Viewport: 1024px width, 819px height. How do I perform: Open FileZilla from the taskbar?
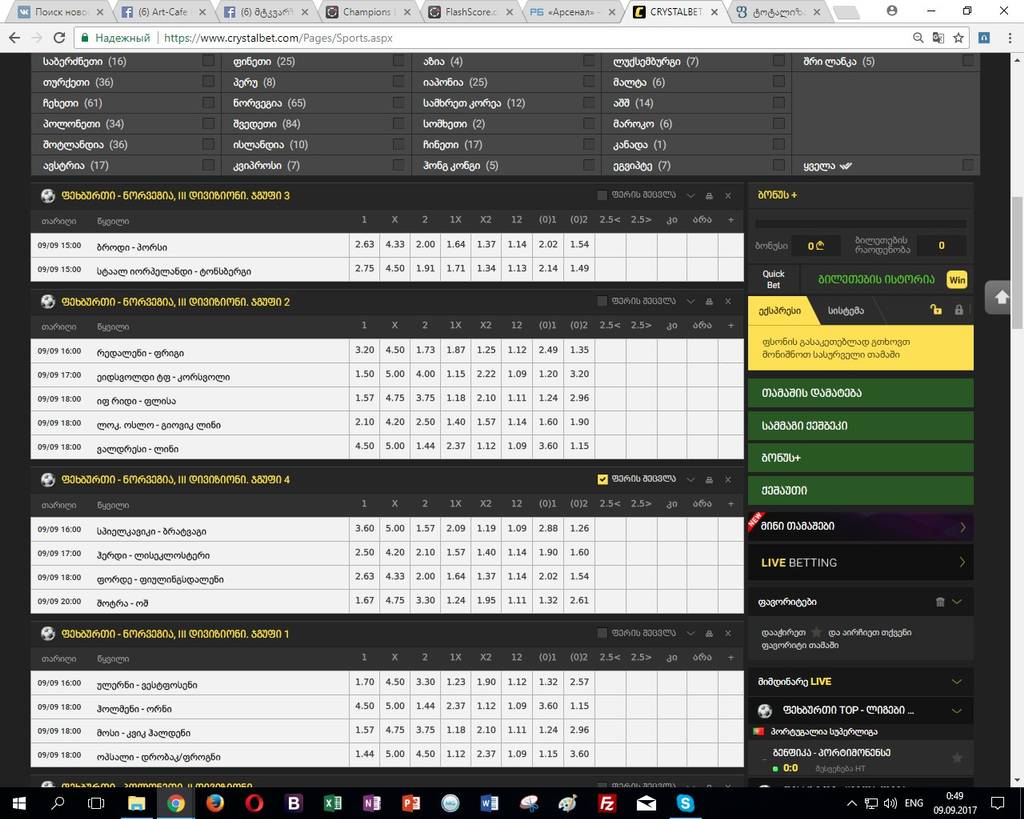(x=607, y=803)
